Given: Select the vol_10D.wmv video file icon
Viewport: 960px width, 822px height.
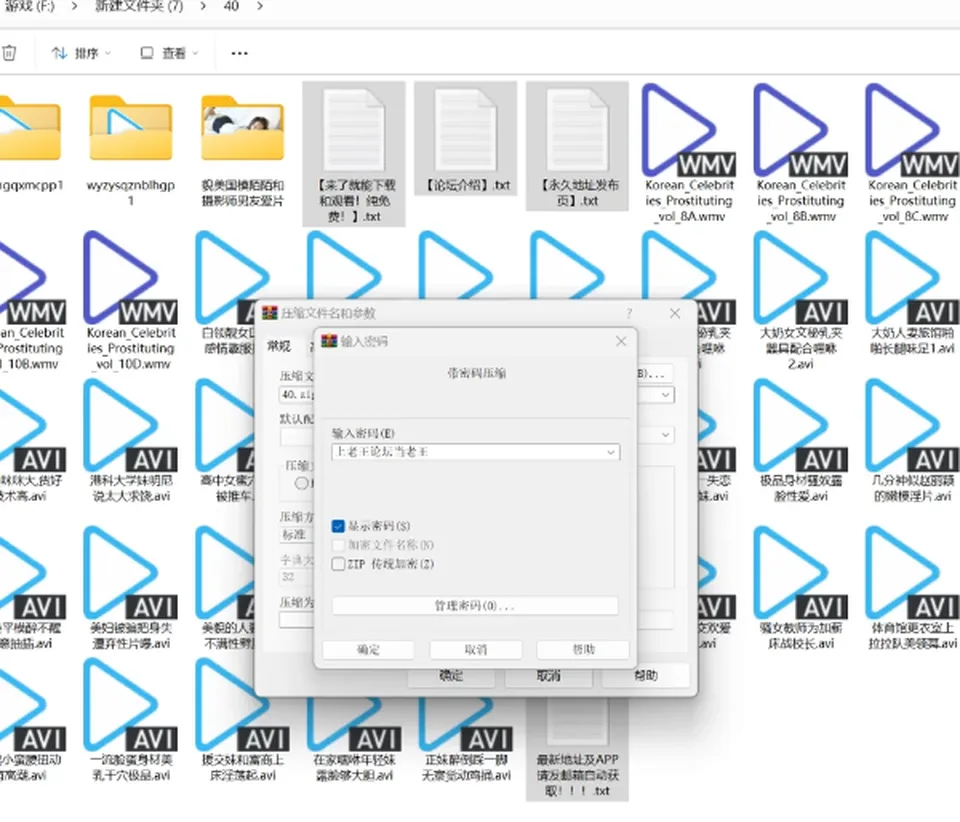Looking at the screenshot, I should coord(130,277).
